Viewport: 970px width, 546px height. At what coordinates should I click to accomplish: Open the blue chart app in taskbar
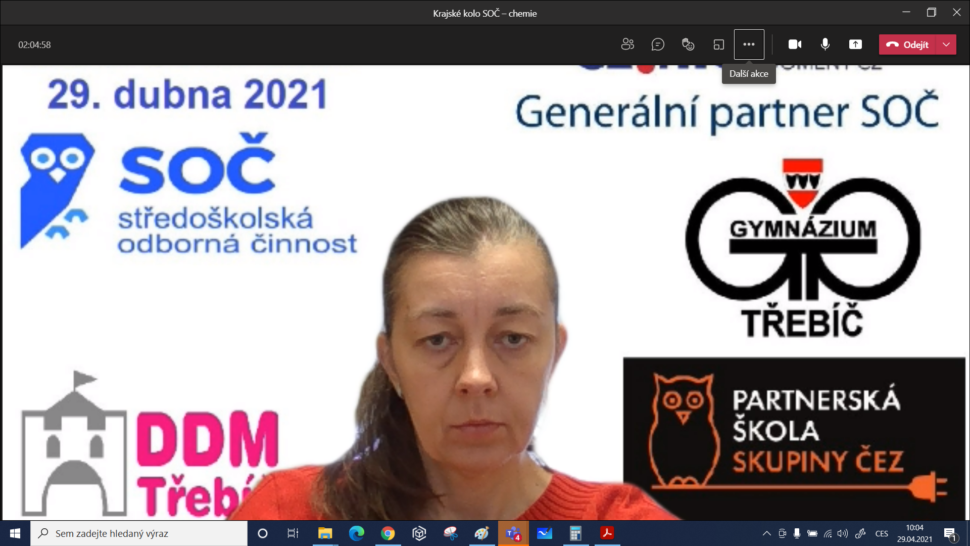click(544, 533)
